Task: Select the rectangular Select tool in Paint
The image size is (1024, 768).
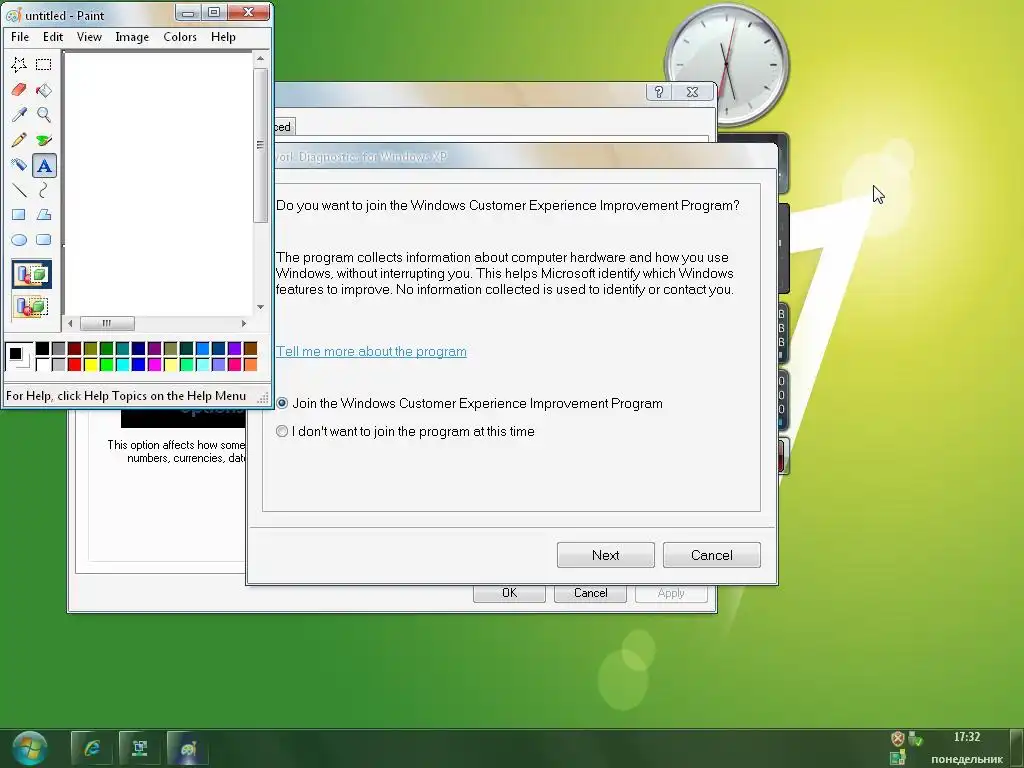Action: (44, 64)
